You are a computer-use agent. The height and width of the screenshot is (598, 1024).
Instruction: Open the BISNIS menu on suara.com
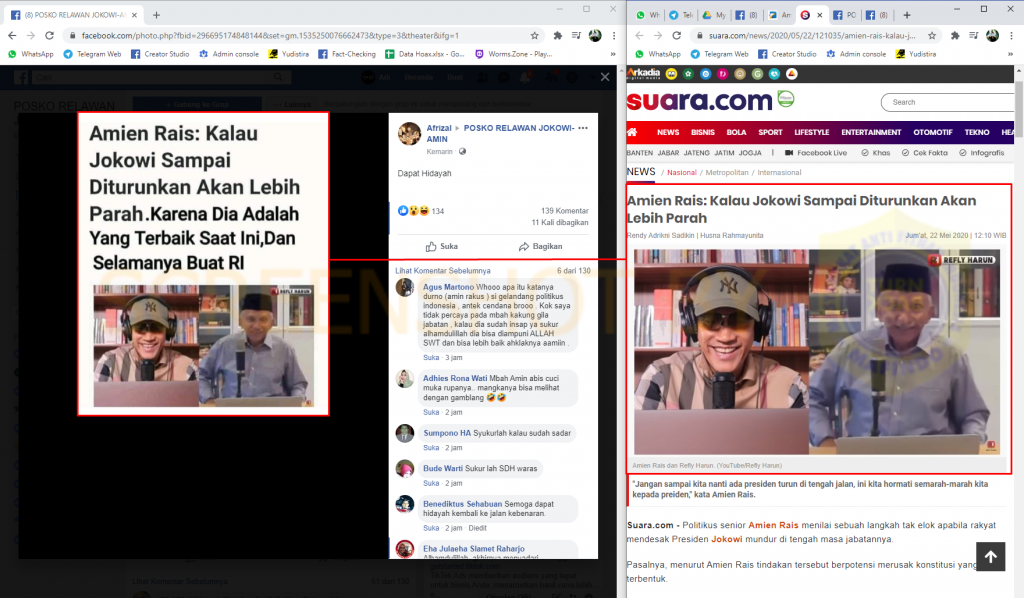point(702,132)
